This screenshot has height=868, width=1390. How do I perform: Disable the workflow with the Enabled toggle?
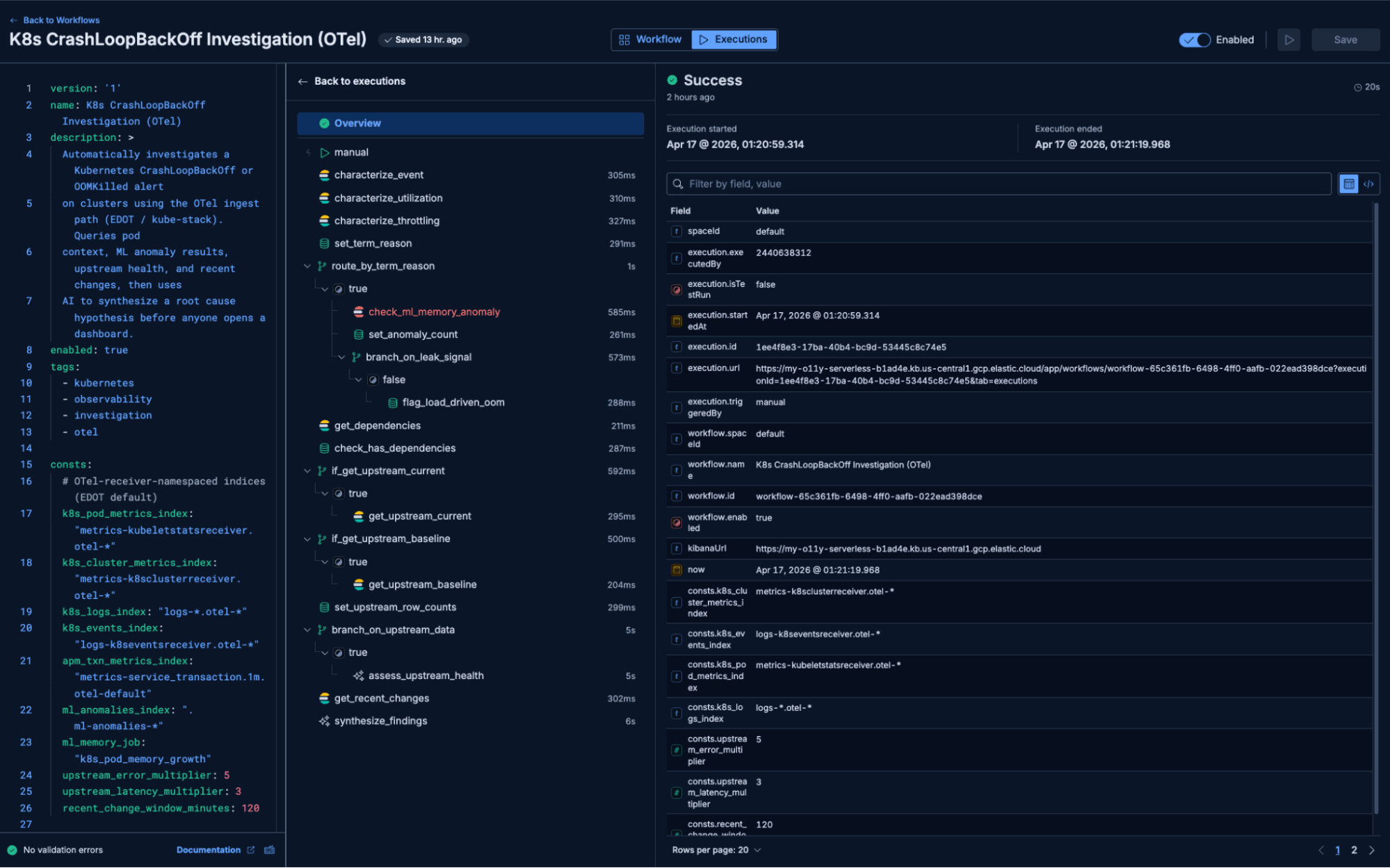1194,40
